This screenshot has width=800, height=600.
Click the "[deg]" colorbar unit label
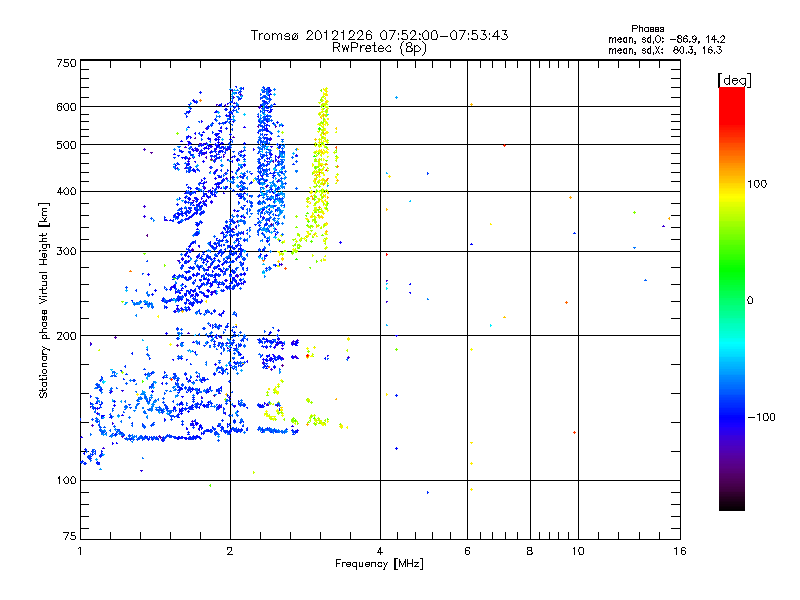click(734, 81)
